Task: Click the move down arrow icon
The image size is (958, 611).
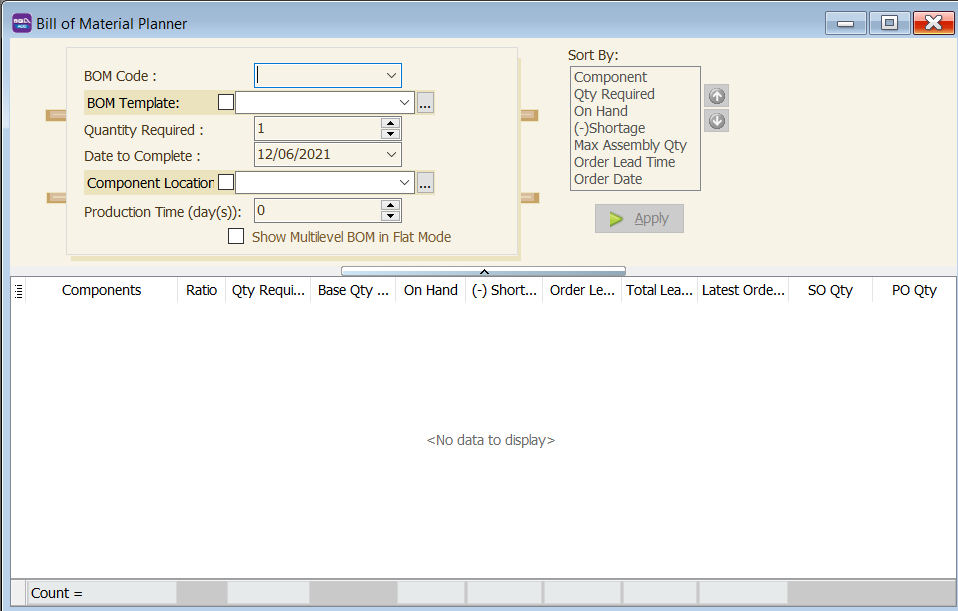Action: (716, 121)
